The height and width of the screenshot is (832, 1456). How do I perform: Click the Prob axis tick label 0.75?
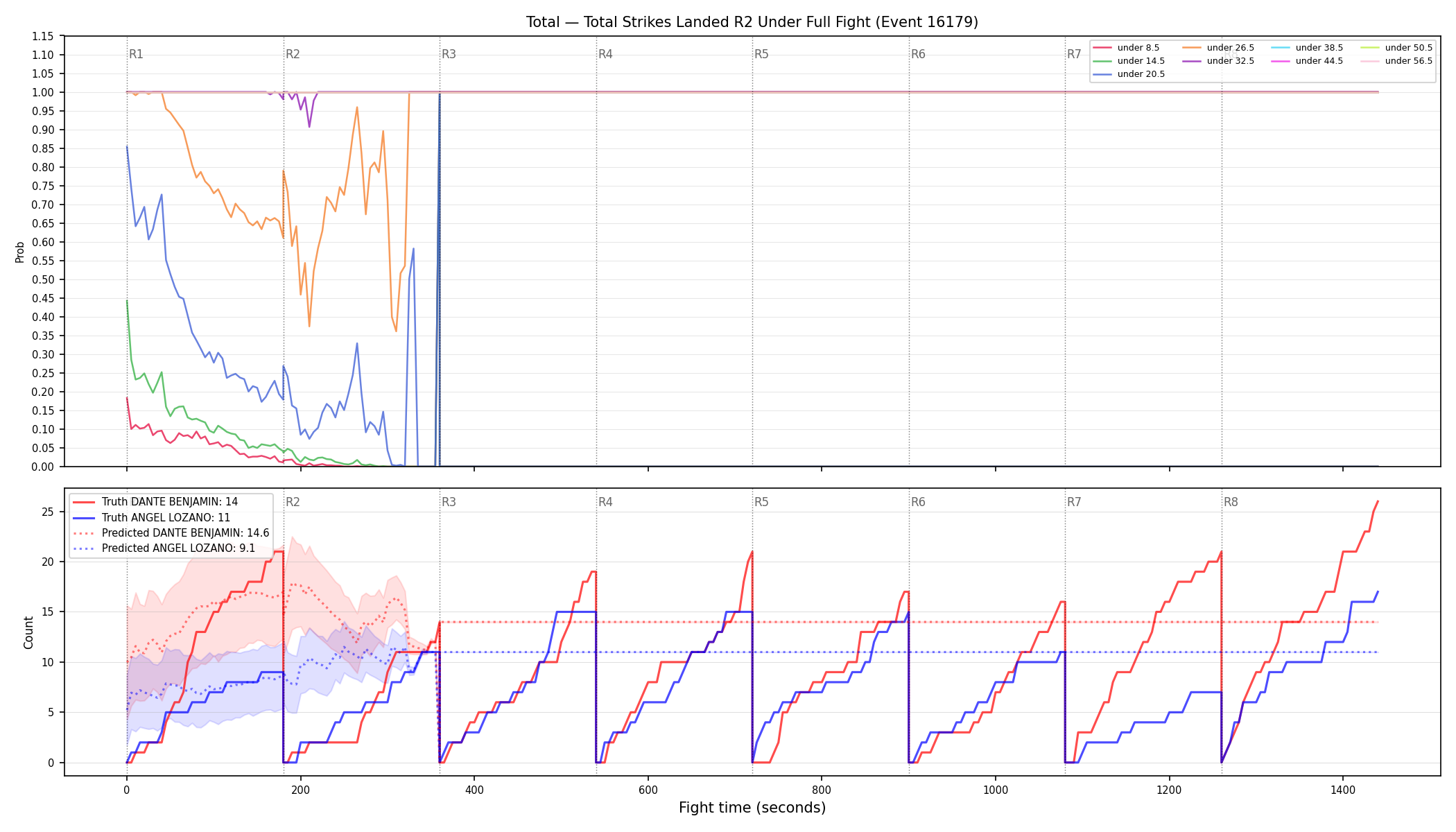click(x=43, y=186)
